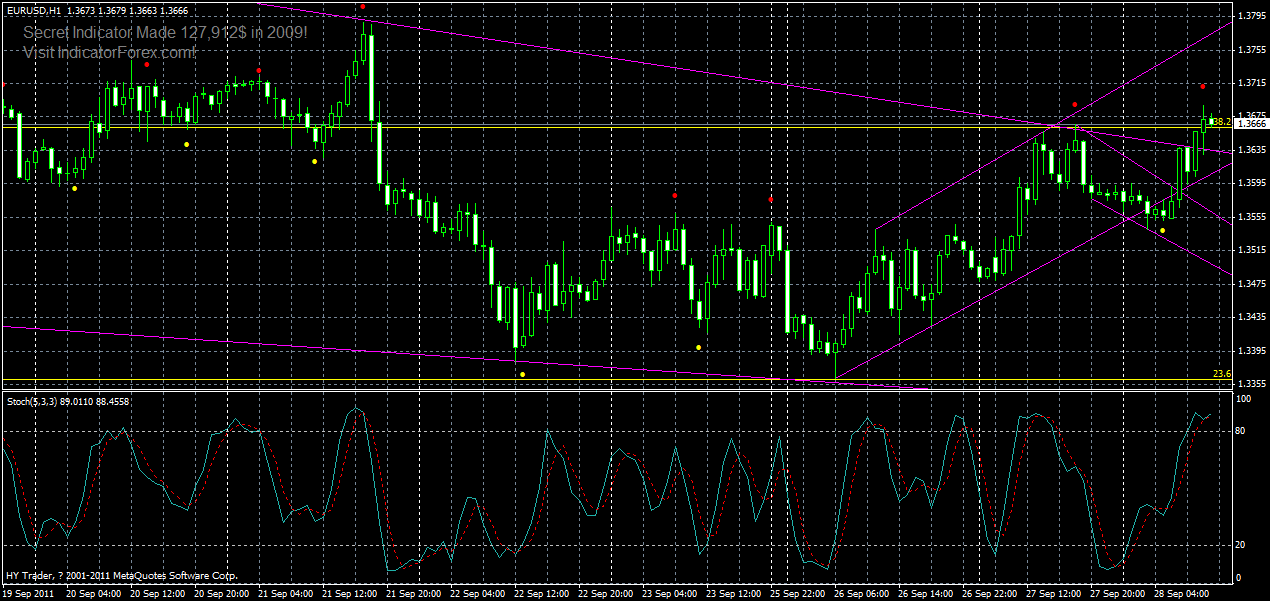Select the 23.6 Fibonacci retracement label
Viewport: 1270px width, 601px height.
point(1220,372)
